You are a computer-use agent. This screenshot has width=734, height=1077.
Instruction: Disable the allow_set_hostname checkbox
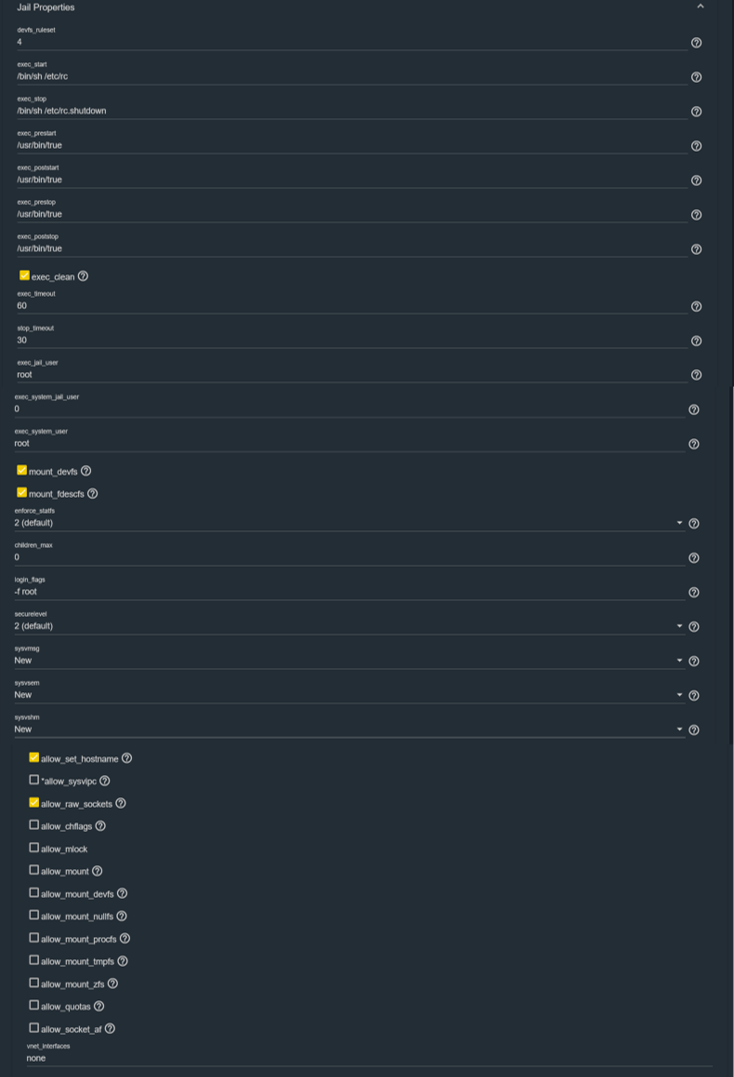click(x=34, y=758)
